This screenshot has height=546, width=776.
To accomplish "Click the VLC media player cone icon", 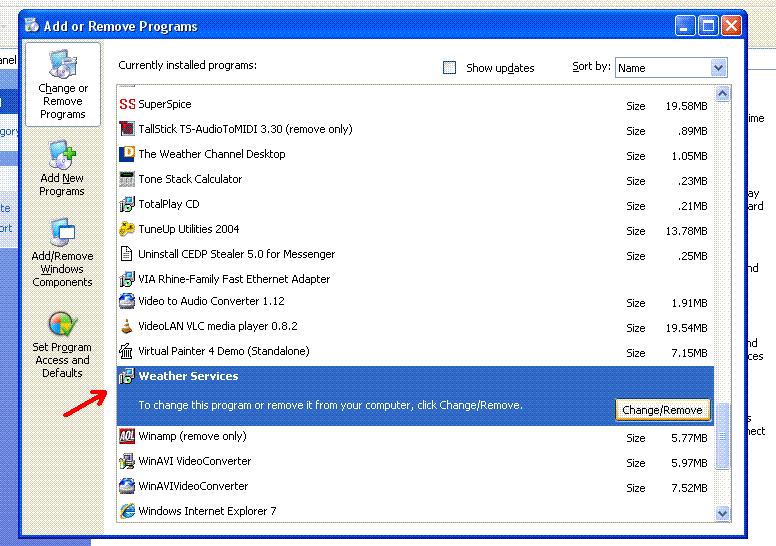I will click(127, 326).
